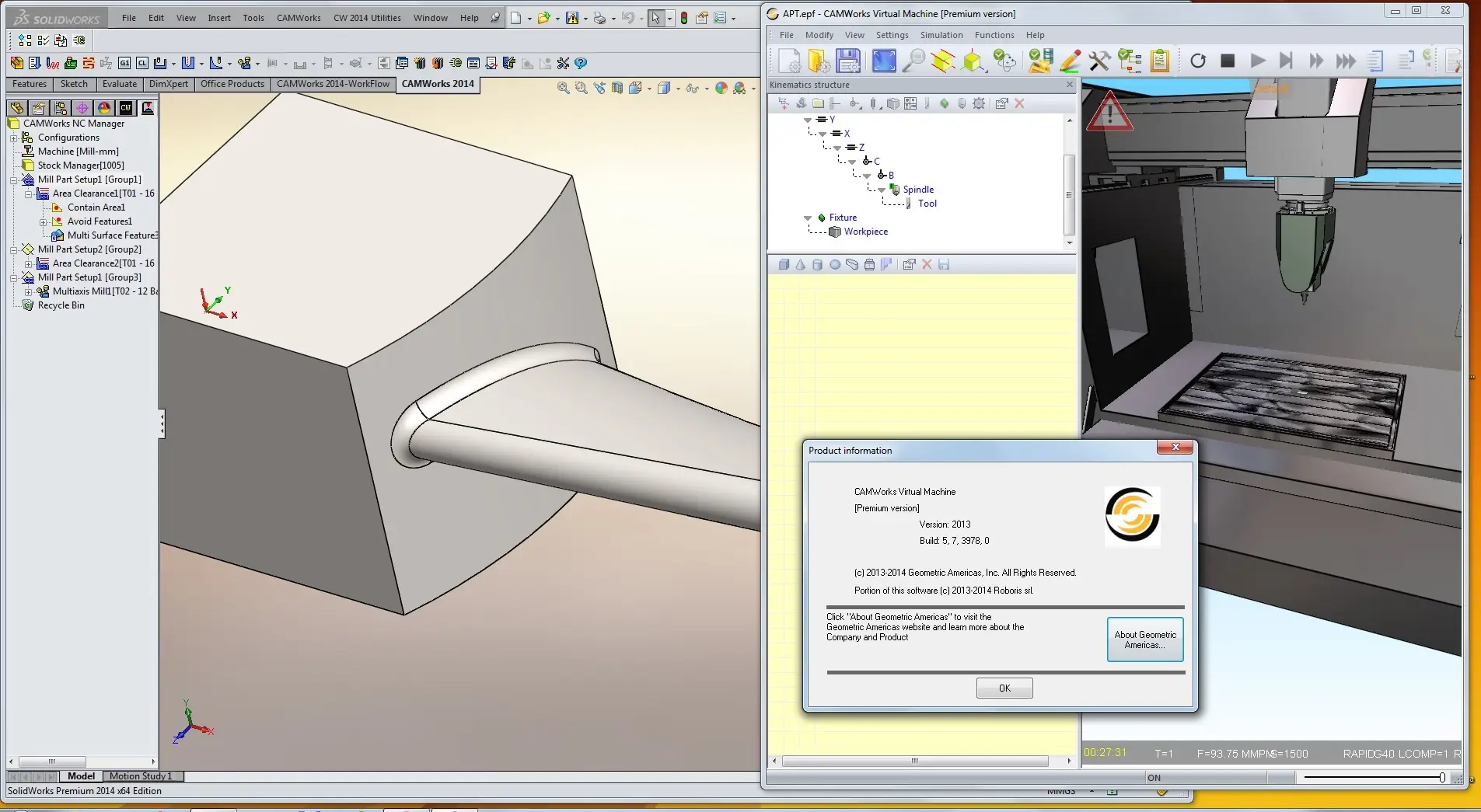Click the red X delete icon in Kinematics toolbar
This screenshot has height=812, width=1481.
(1019, 103)
